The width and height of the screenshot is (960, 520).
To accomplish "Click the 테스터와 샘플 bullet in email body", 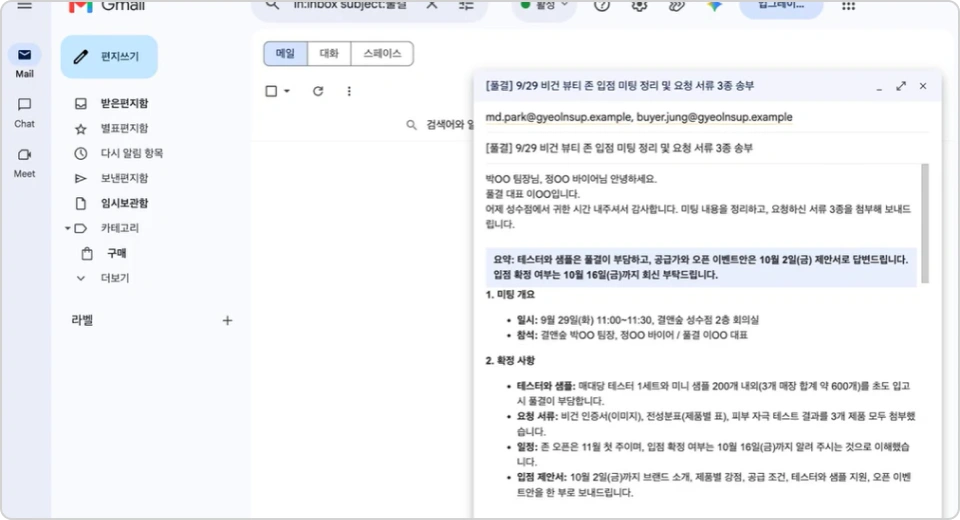I will tap(713, 393).
